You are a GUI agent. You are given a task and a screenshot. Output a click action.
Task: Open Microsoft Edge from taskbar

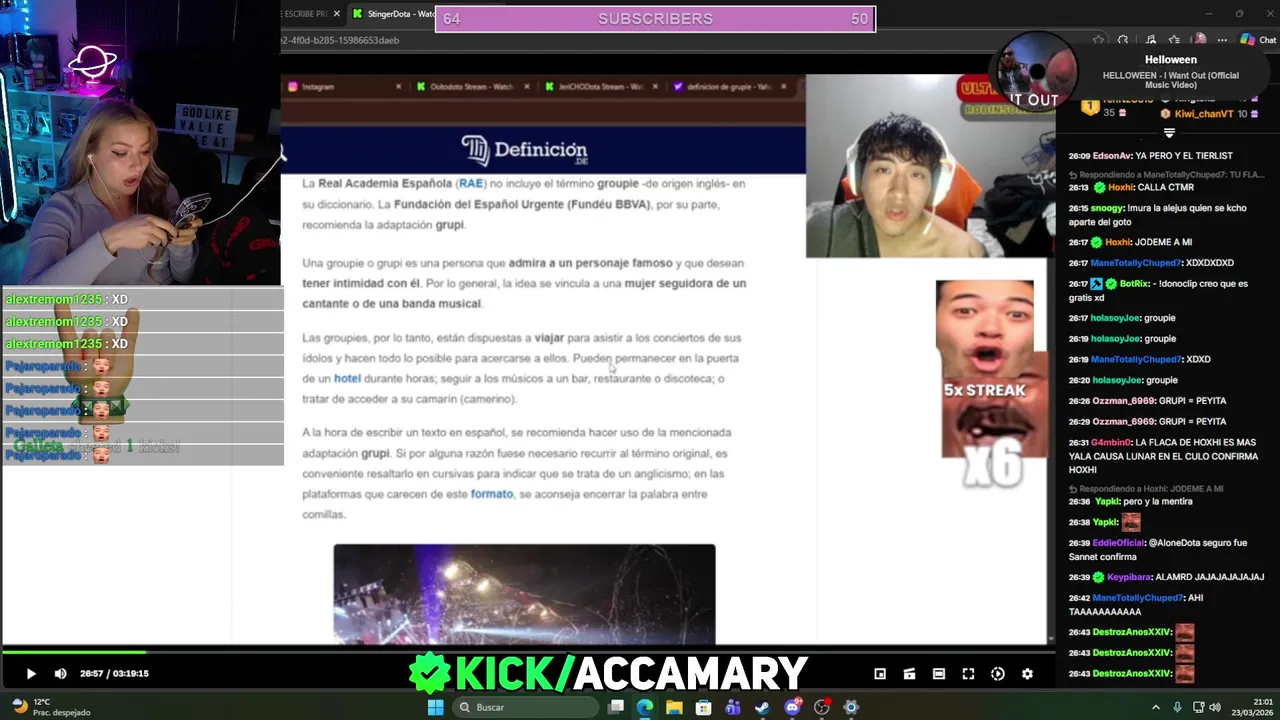[x=645, y=707]
